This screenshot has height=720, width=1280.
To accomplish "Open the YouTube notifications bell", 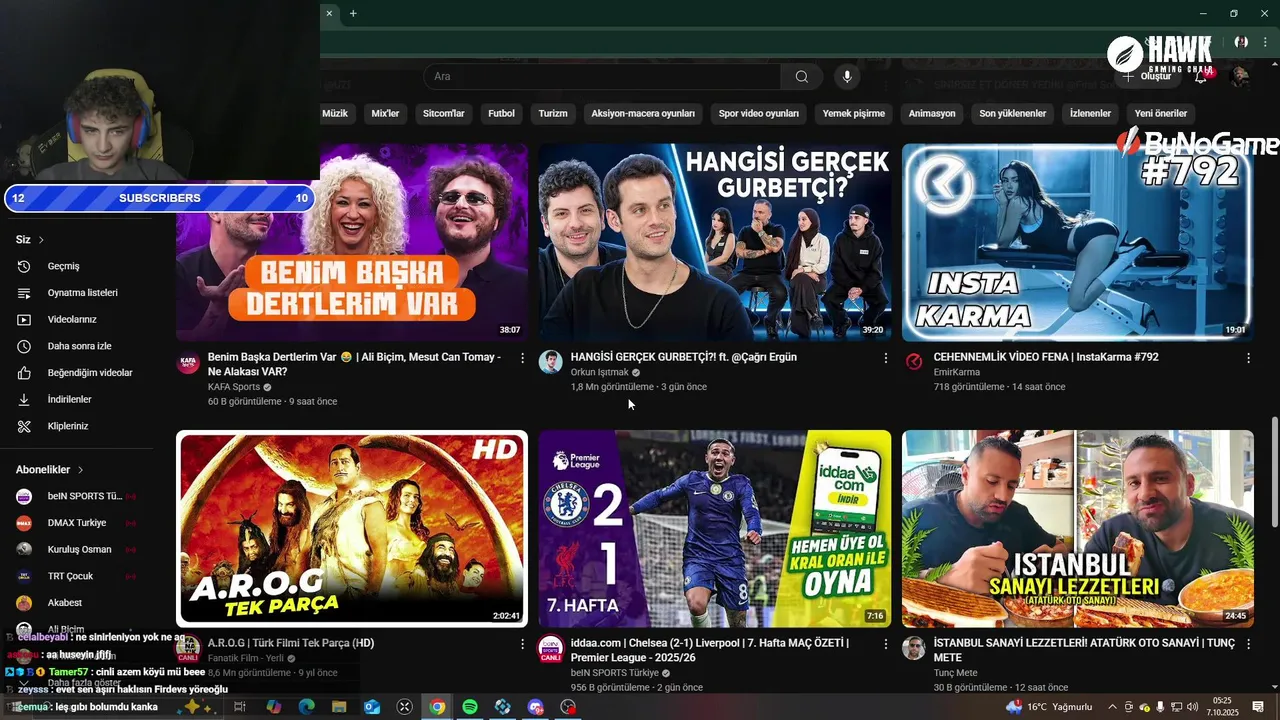I will click(x=1203, y=76).
